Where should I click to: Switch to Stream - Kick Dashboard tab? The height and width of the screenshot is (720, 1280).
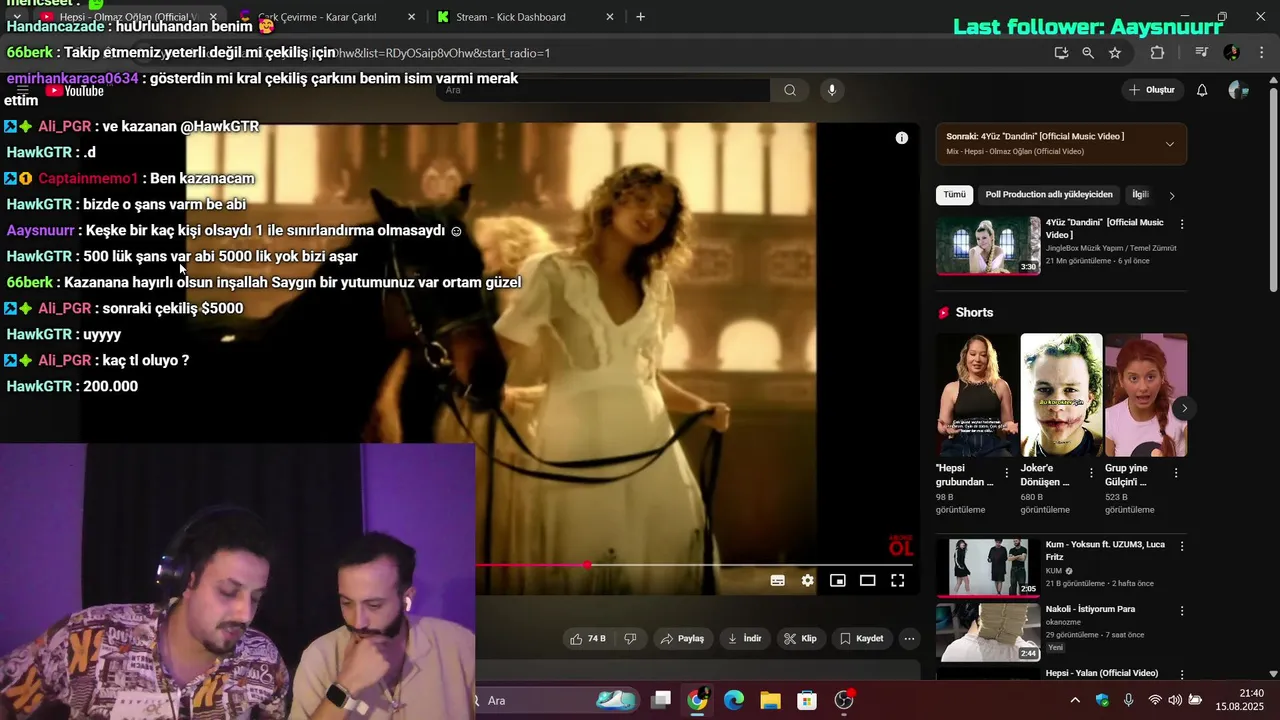click(x=510, y=17)
